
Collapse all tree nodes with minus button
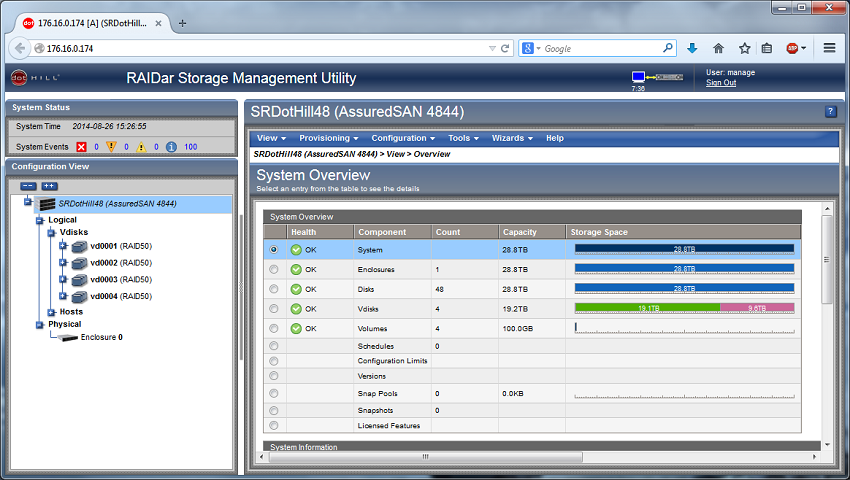[x=28, y=186]
